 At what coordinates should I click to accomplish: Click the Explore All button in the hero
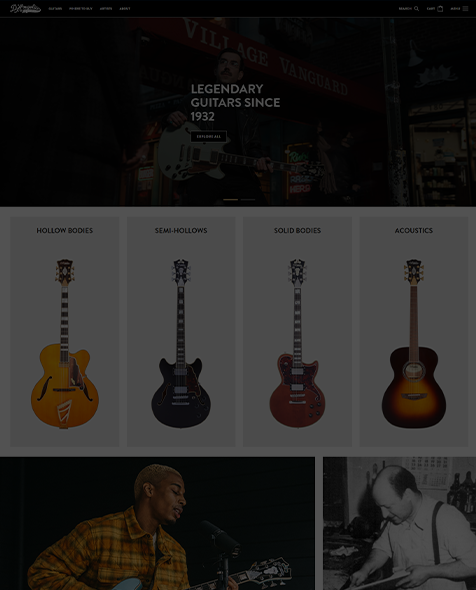click(x=209, y=136)
